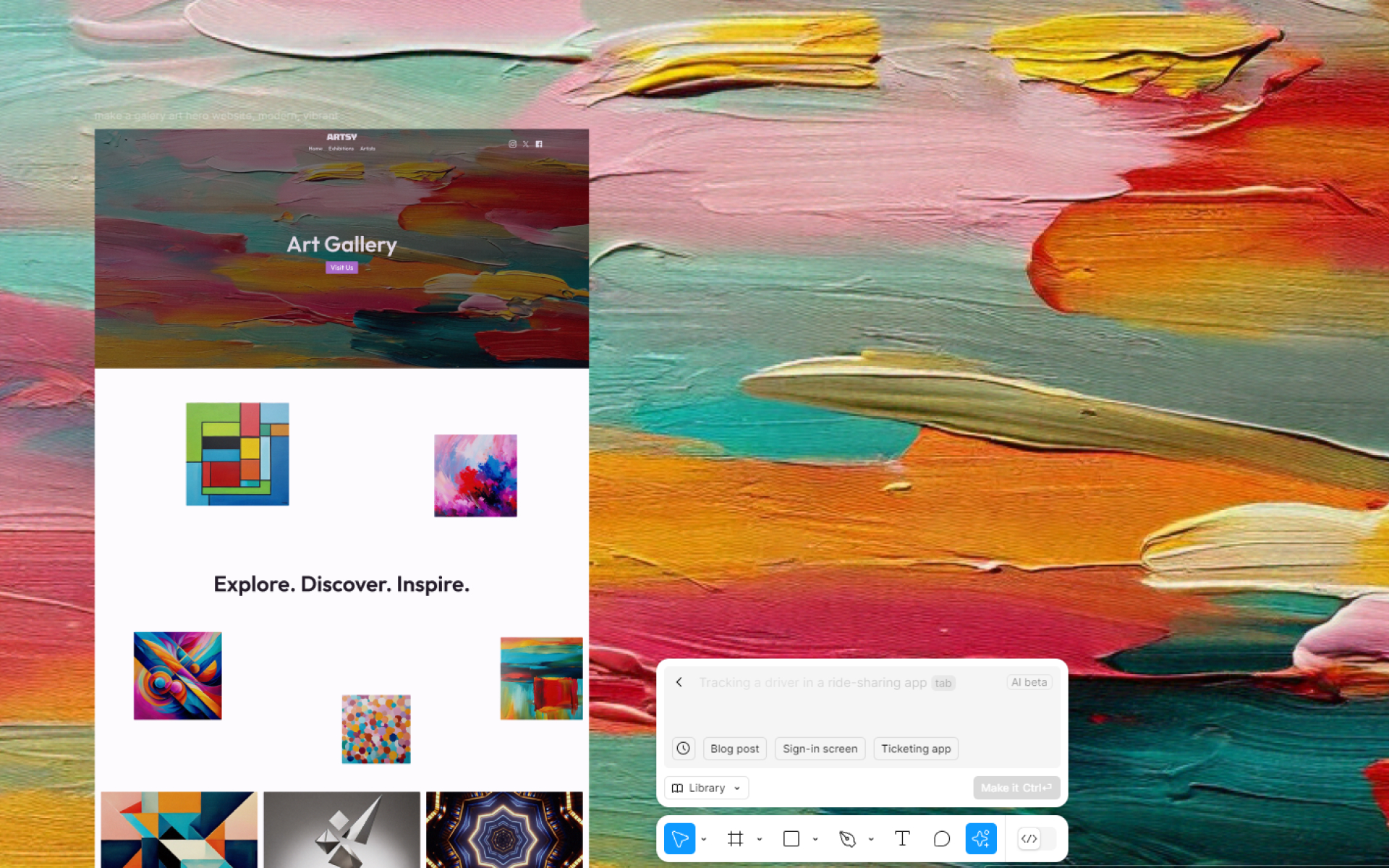Select the Pen/Vector tool
This screenshot has width=1389, height=868.
(847, 838)
